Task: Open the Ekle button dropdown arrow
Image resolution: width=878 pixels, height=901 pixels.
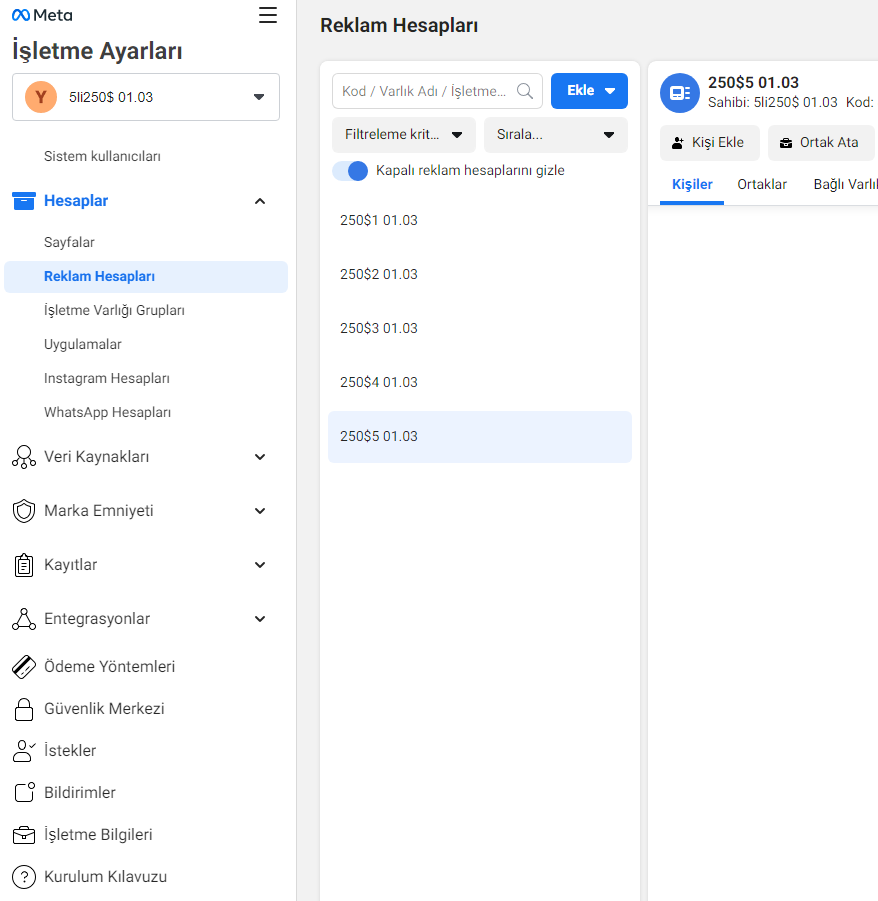Action: pyautogui.click(x=610, y=91)
